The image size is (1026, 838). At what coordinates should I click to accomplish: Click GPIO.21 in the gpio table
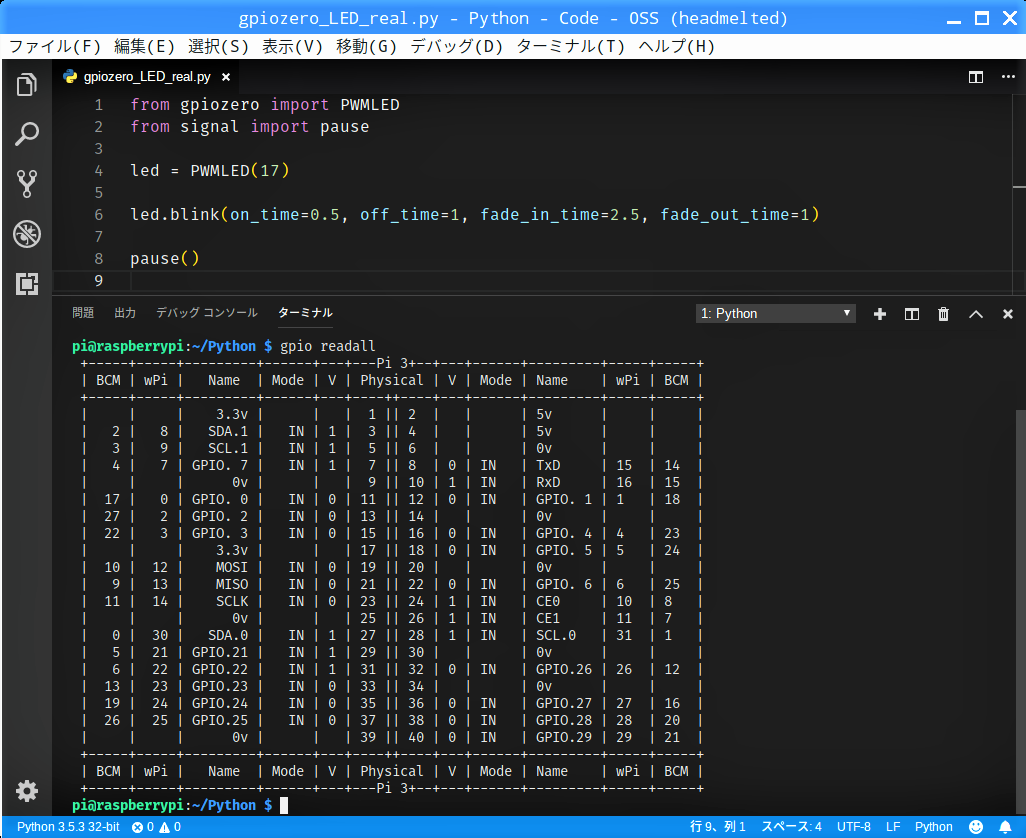pos(220,652)
